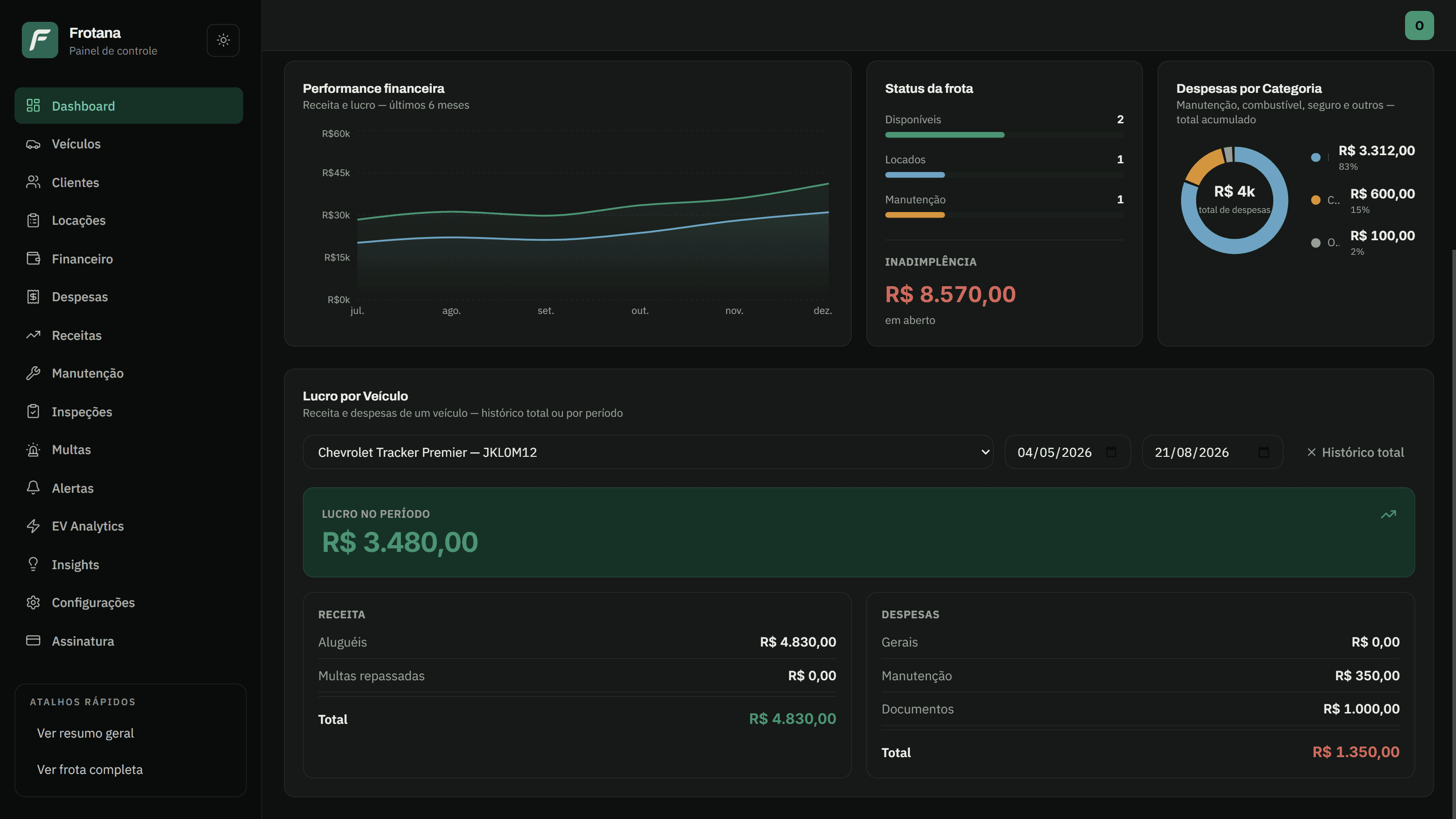Image resolution: width=1456 pixels, height=819 pixels.
Task: Expand the Chevrolet Tracker Premier vehicle dropdown
Action: [648, 452]
